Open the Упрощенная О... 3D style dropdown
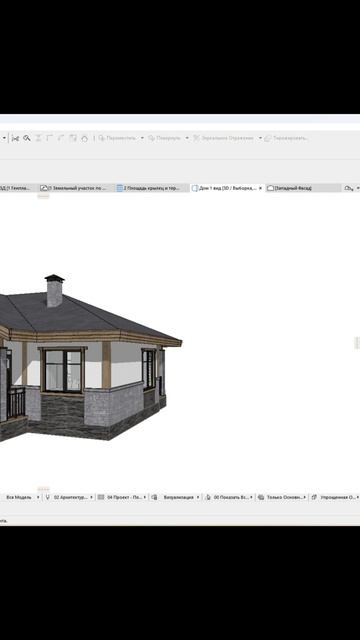The height and width of the screenshot is (640, 360). [340, 497]
